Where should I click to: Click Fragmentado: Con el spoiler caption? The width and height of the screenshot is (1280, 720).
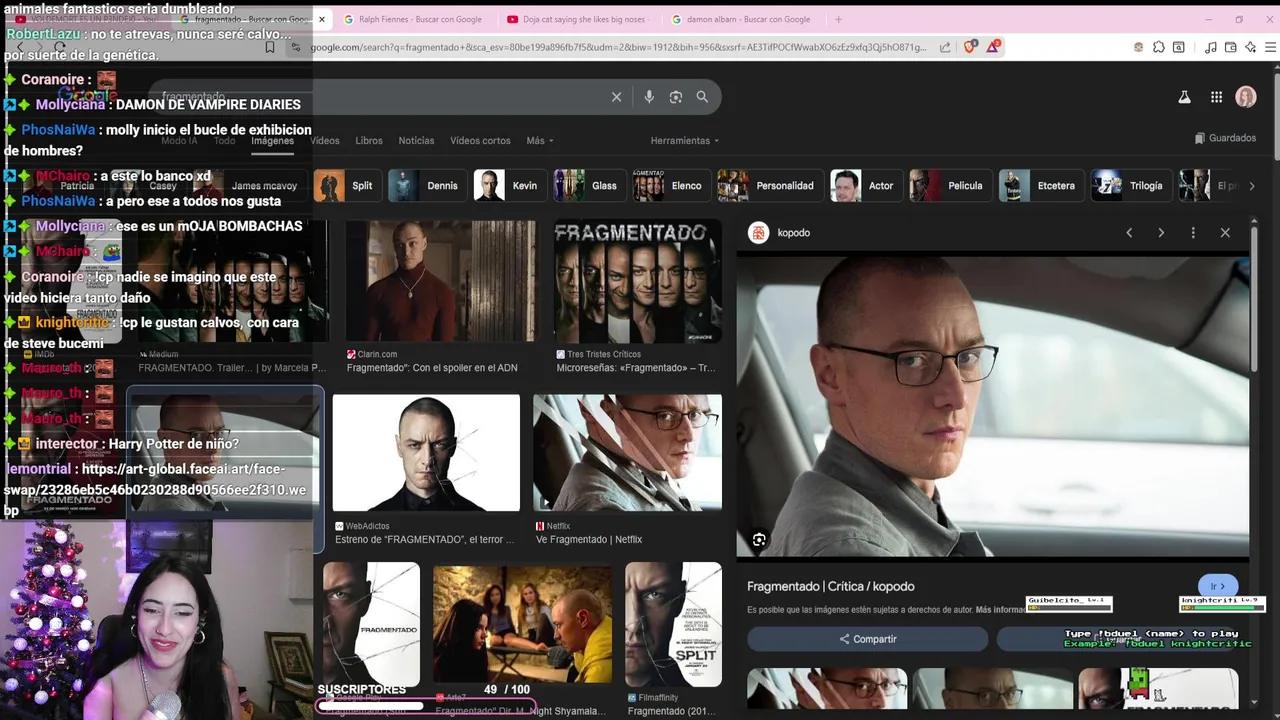432,368
